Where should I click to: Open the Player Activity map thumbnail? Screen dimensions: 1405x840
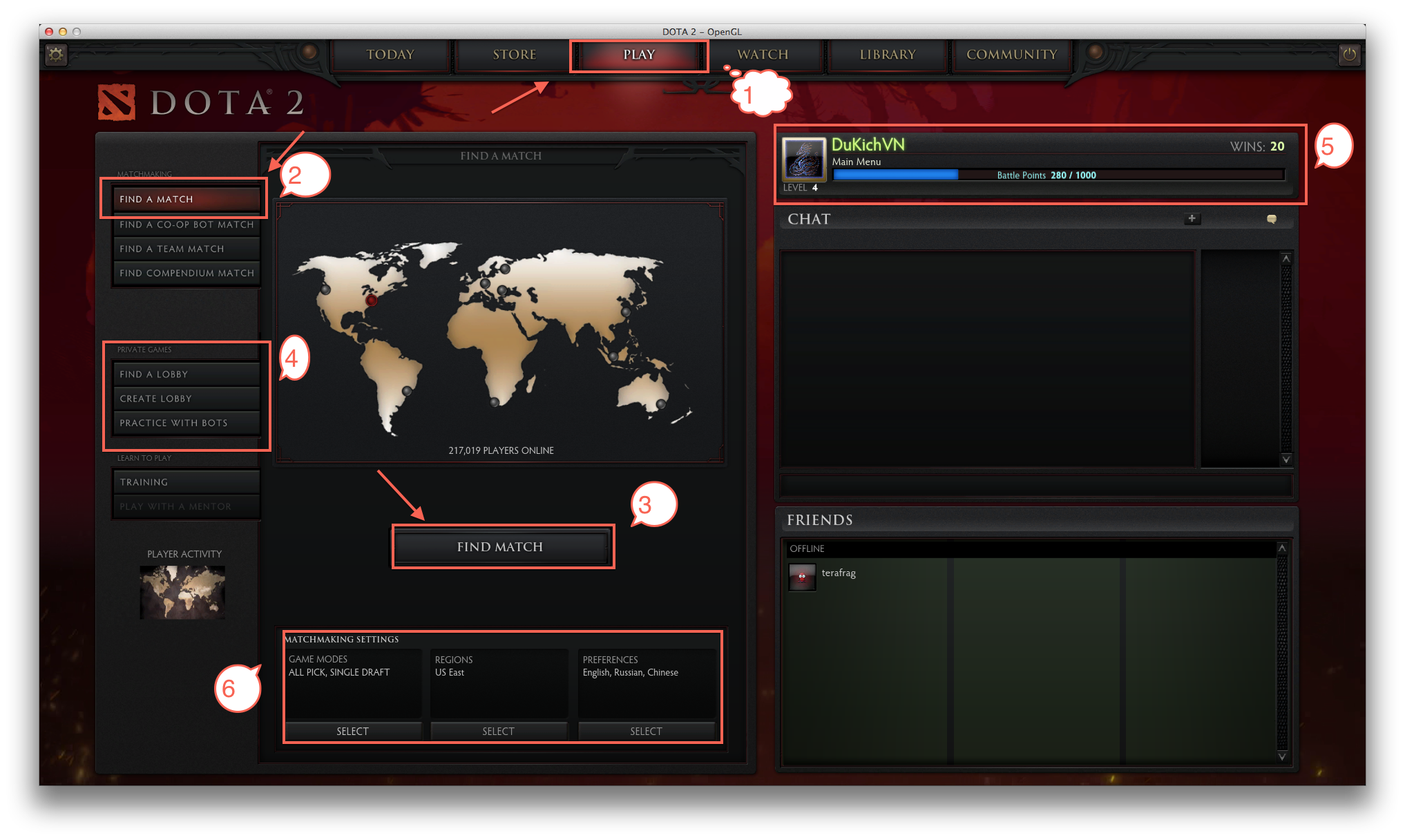(x=182, y=592)
